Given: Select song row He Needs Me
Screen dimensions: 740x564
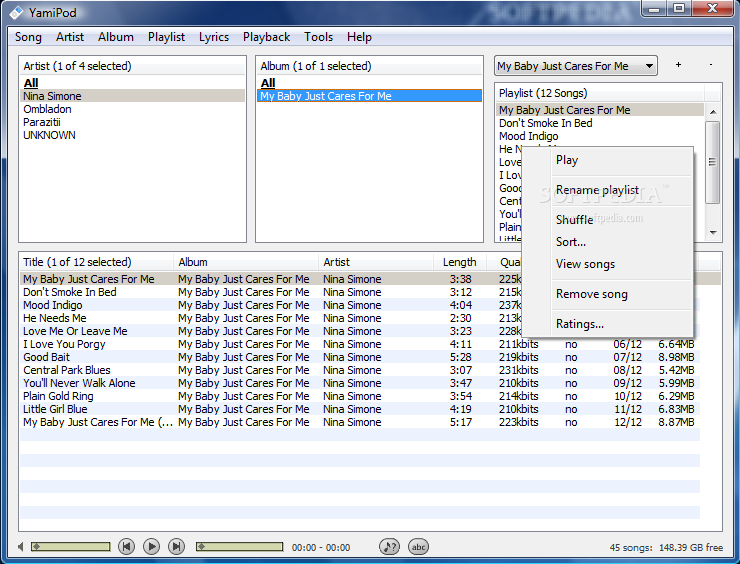Looking at the screenshot, I should point(271,318).
